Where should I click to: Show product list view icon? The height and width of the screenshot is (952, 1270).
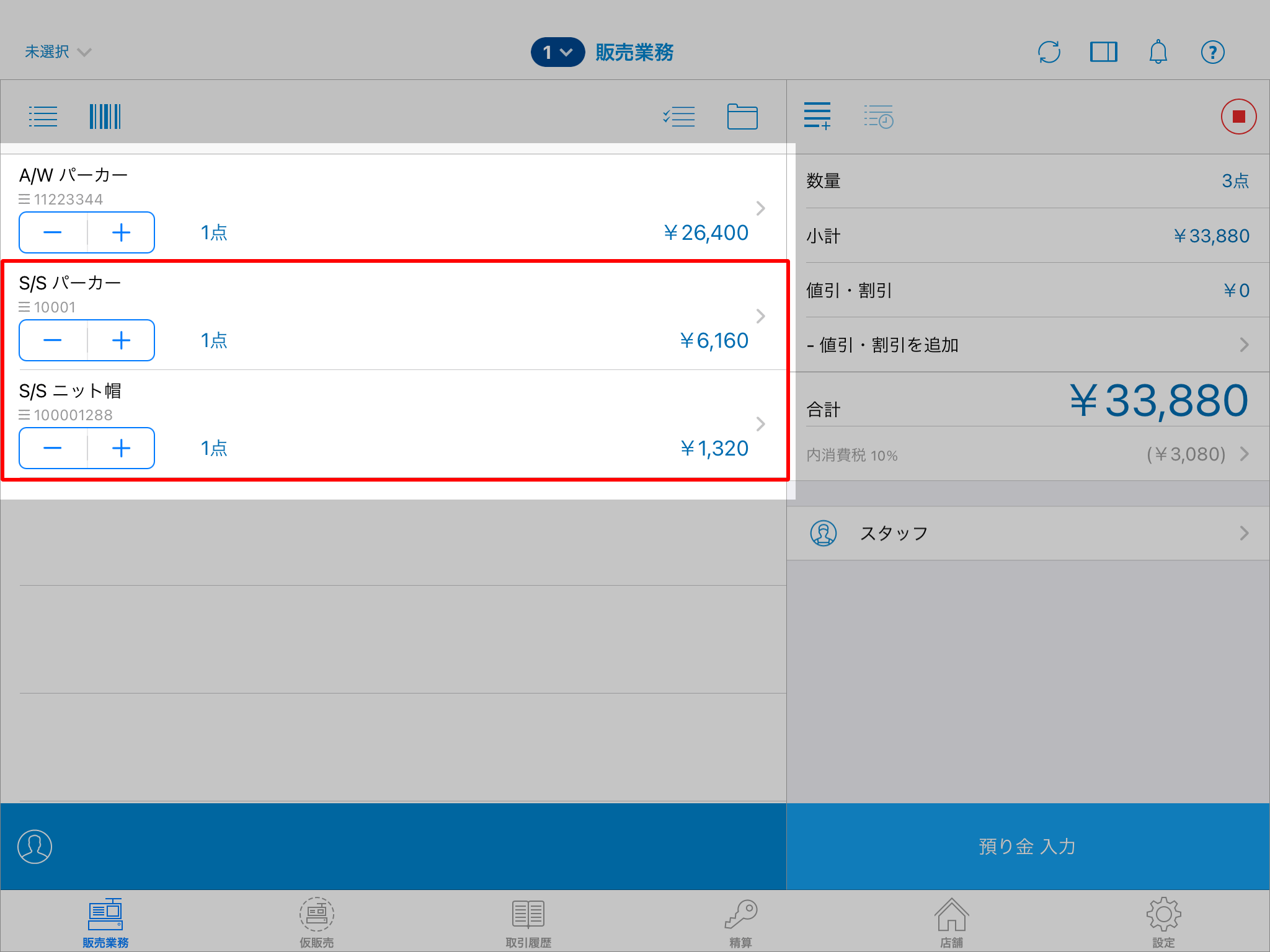43,117
